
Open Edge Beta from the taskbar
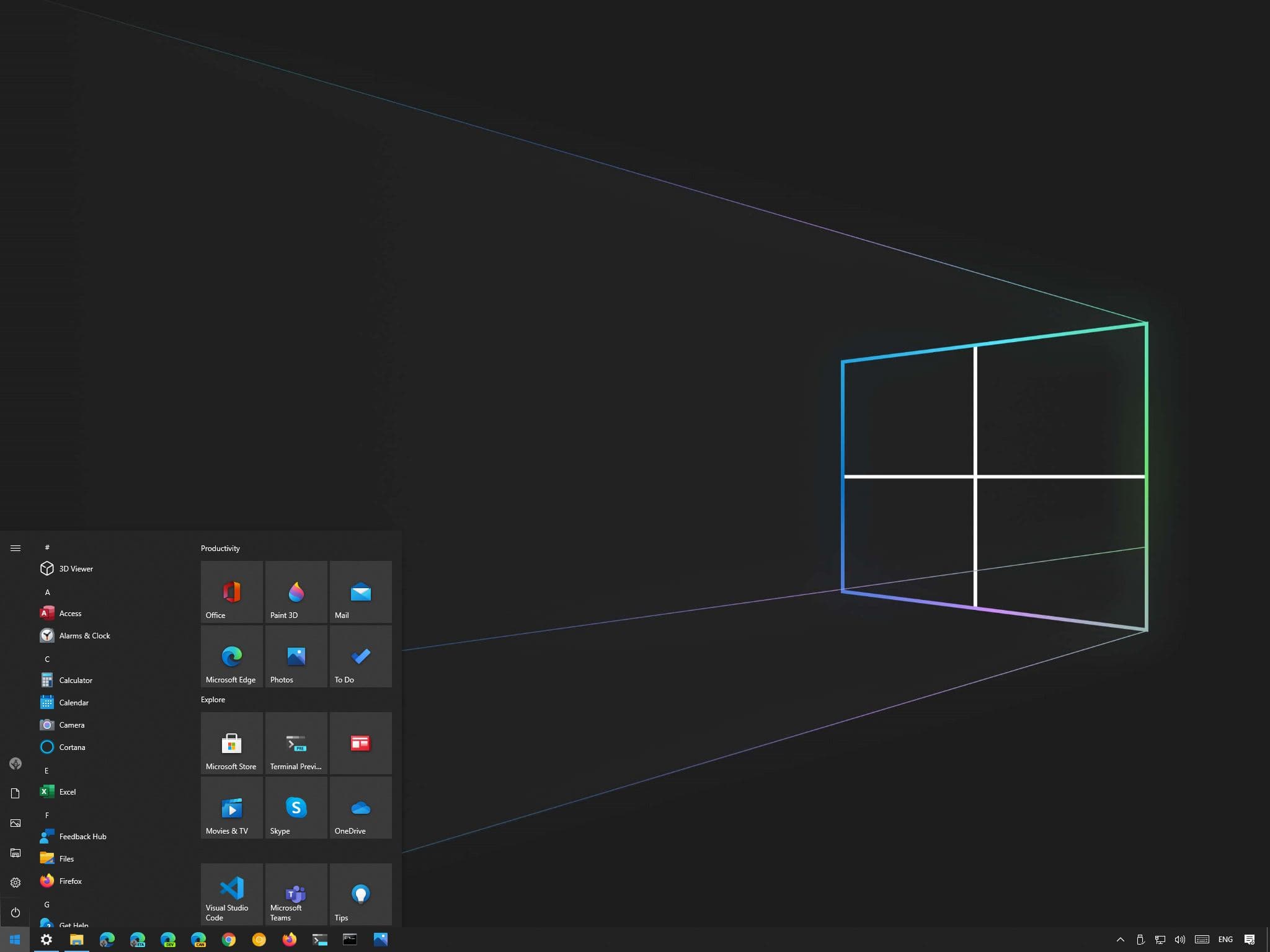point(137,940)
